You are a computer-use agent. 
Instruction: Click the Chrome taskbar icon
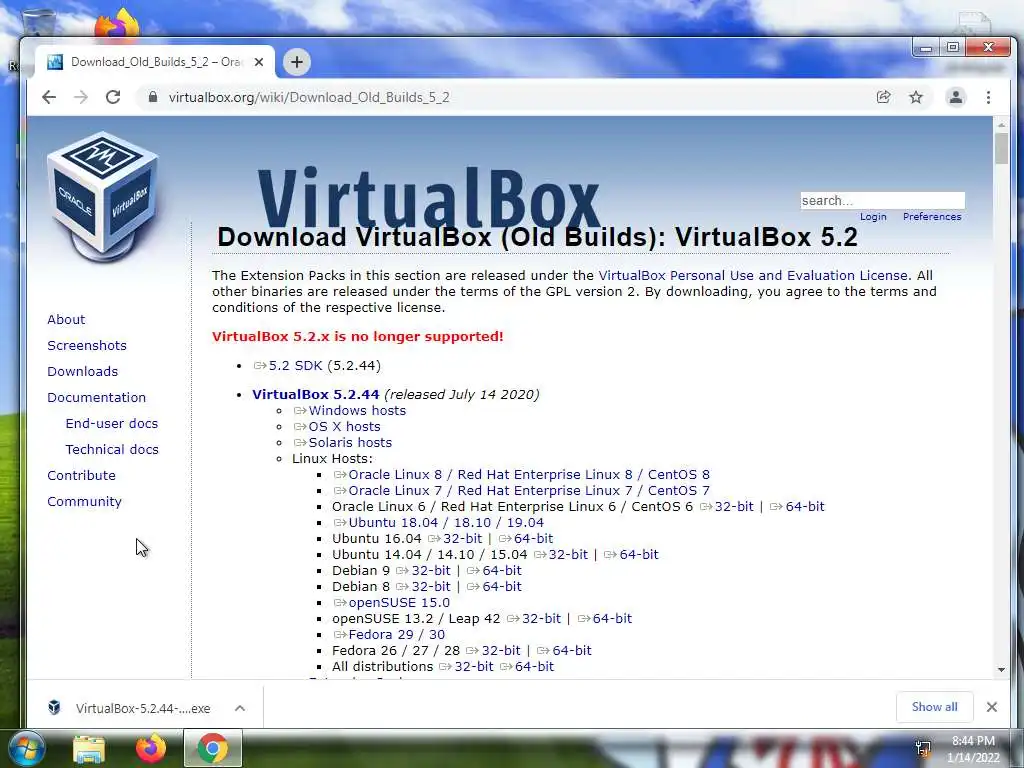[213, 748]
